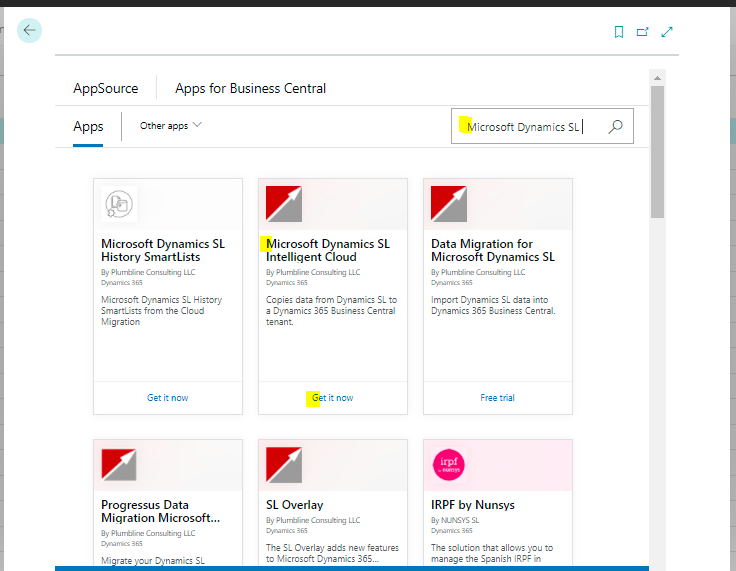Click IRPF by Nunsys pink logo
The height and width of the screenshot is (571, 736).
click(x=449, y=465)
